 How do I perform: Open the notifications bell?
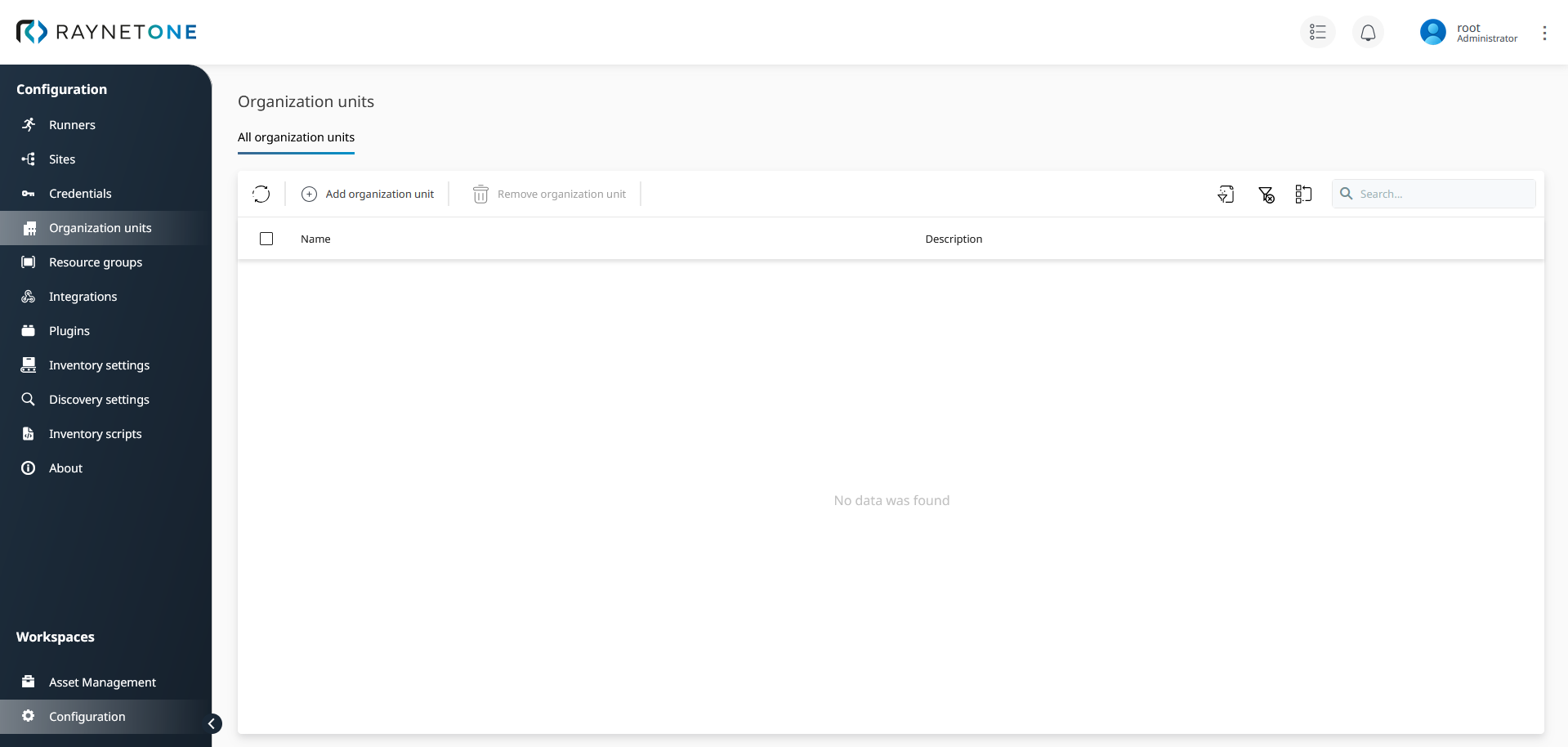click(1368, 33)
